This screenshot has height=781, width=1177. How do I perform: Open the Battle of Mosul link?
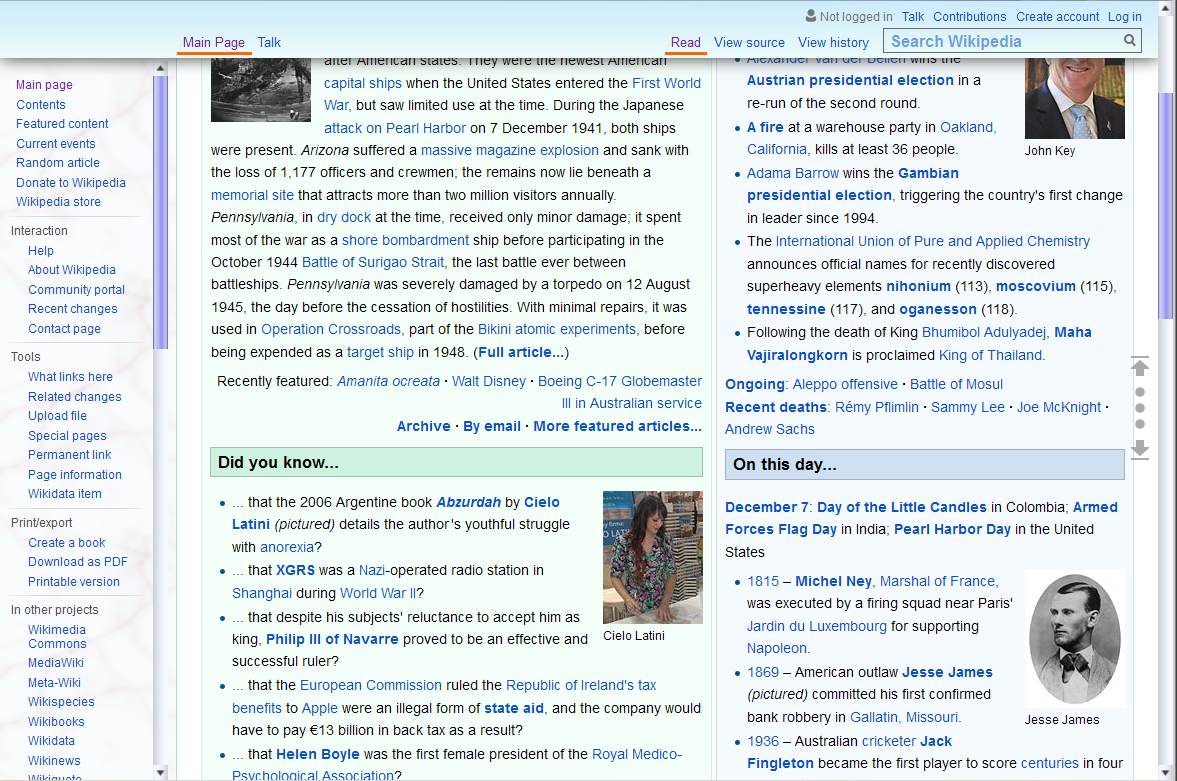956,384
